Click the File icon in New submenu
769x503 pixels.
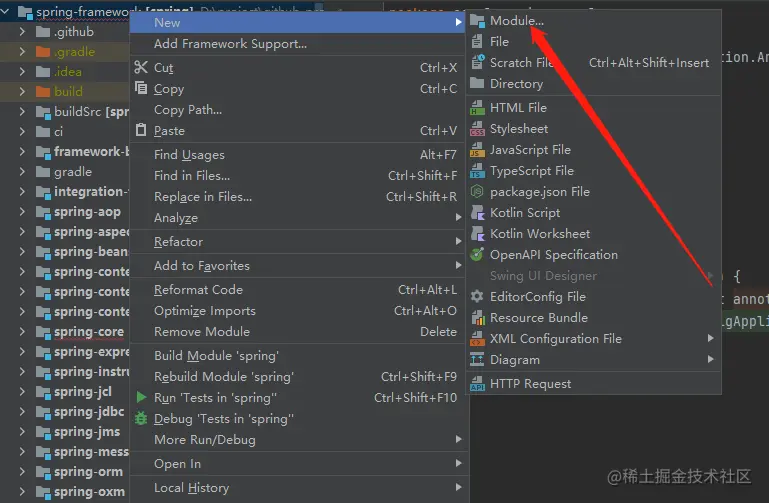click(x=477, y=42)
